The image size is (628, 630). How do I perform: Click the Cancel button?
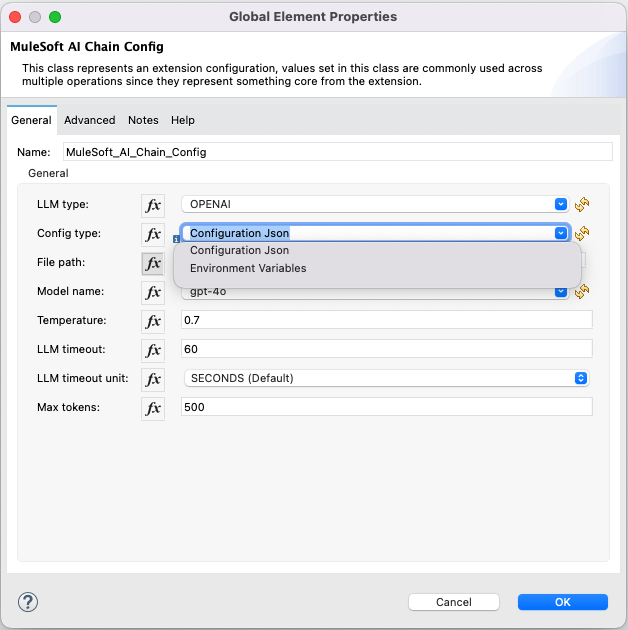[x=453, y=602]
